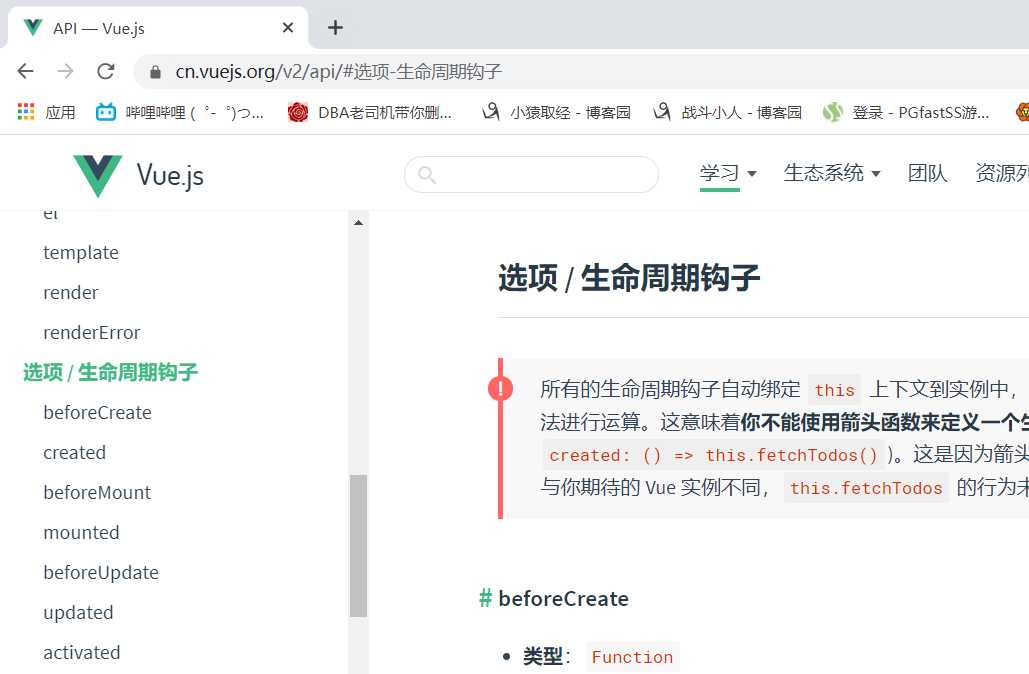
Task: Go to updated in sidebar
Action: (78, 613)
